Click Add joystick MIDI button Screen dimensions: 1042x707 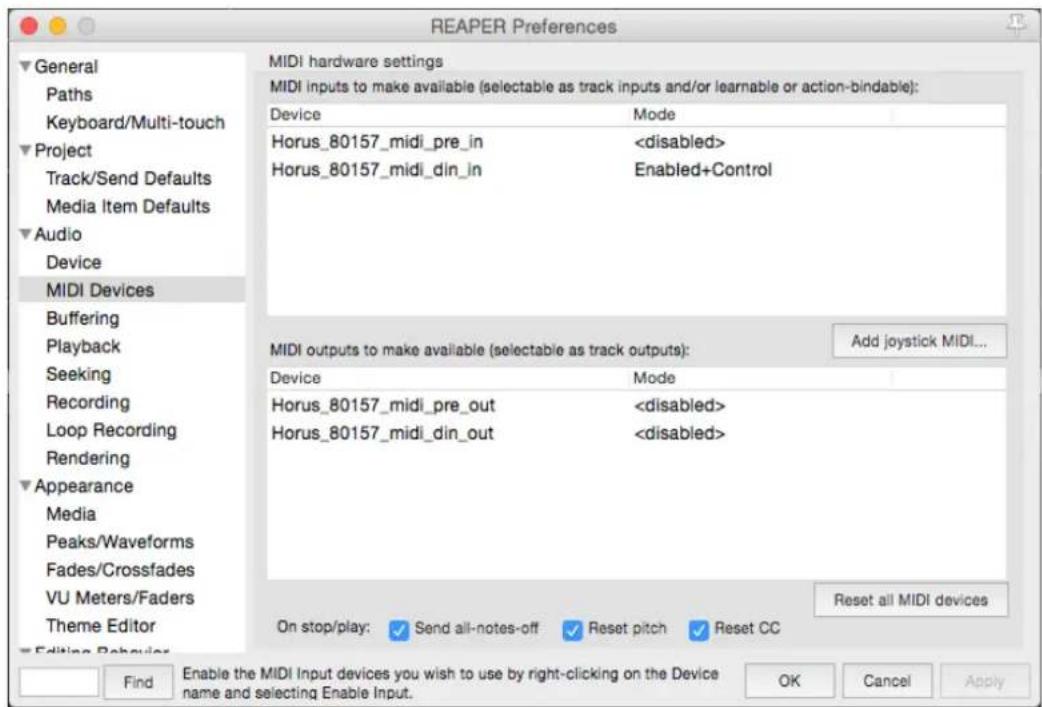(x=919, y=342)
